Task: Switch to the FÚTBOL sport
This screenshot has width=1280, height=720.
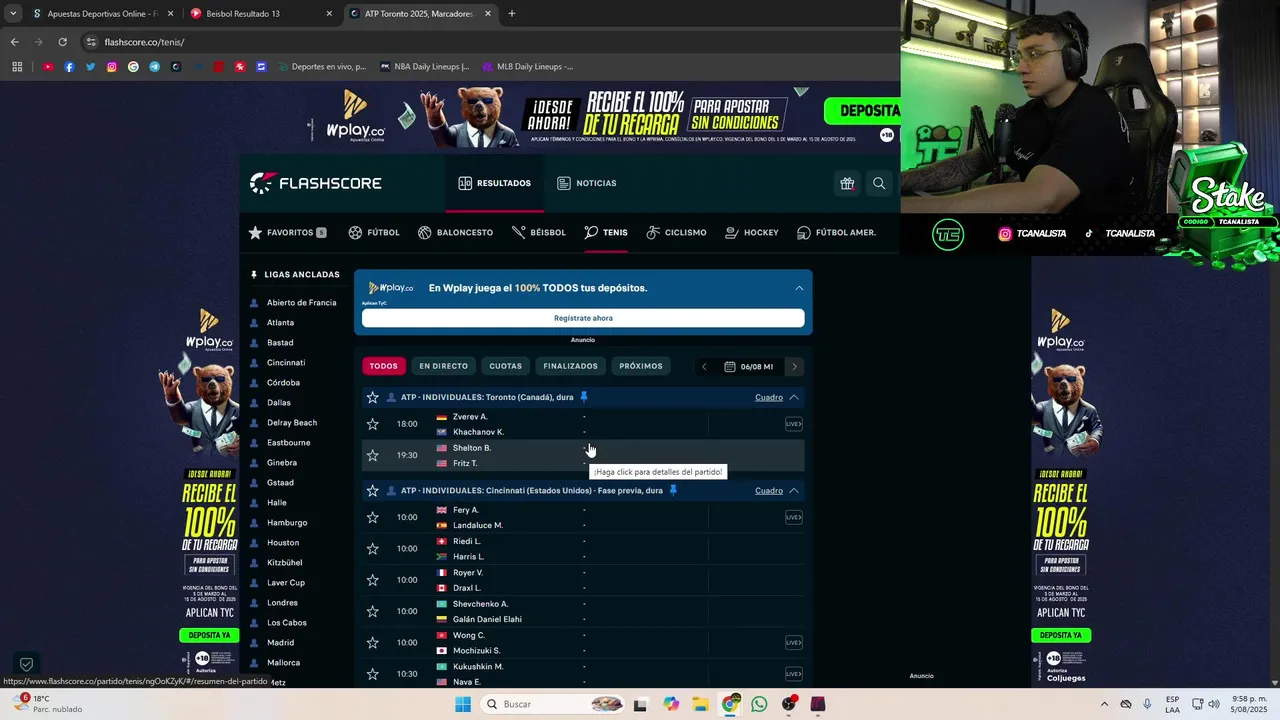Action: point(374,232)
